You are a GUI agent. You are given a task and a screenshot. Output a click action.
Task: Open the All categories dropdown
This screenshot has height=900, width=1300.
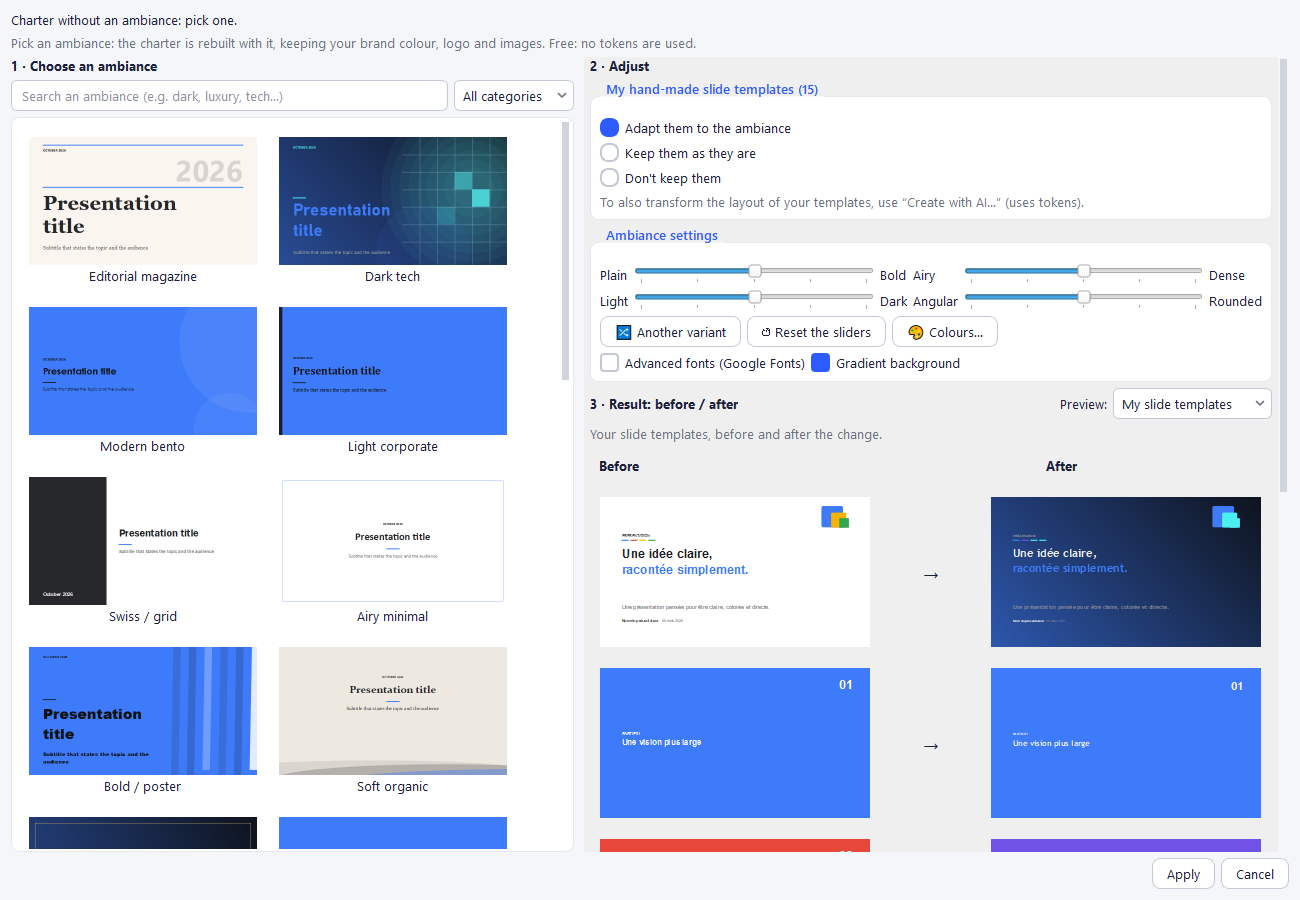pyautogui.click(x=514, y=96)
